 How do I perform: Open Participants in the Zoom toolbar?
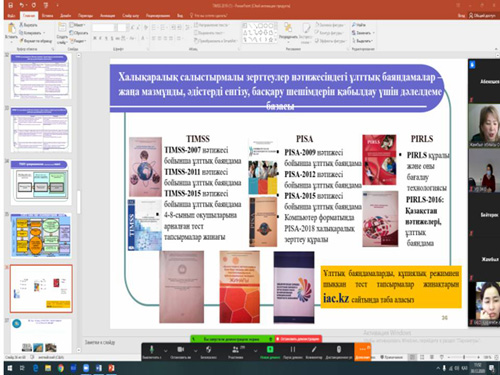click(236, 351)
